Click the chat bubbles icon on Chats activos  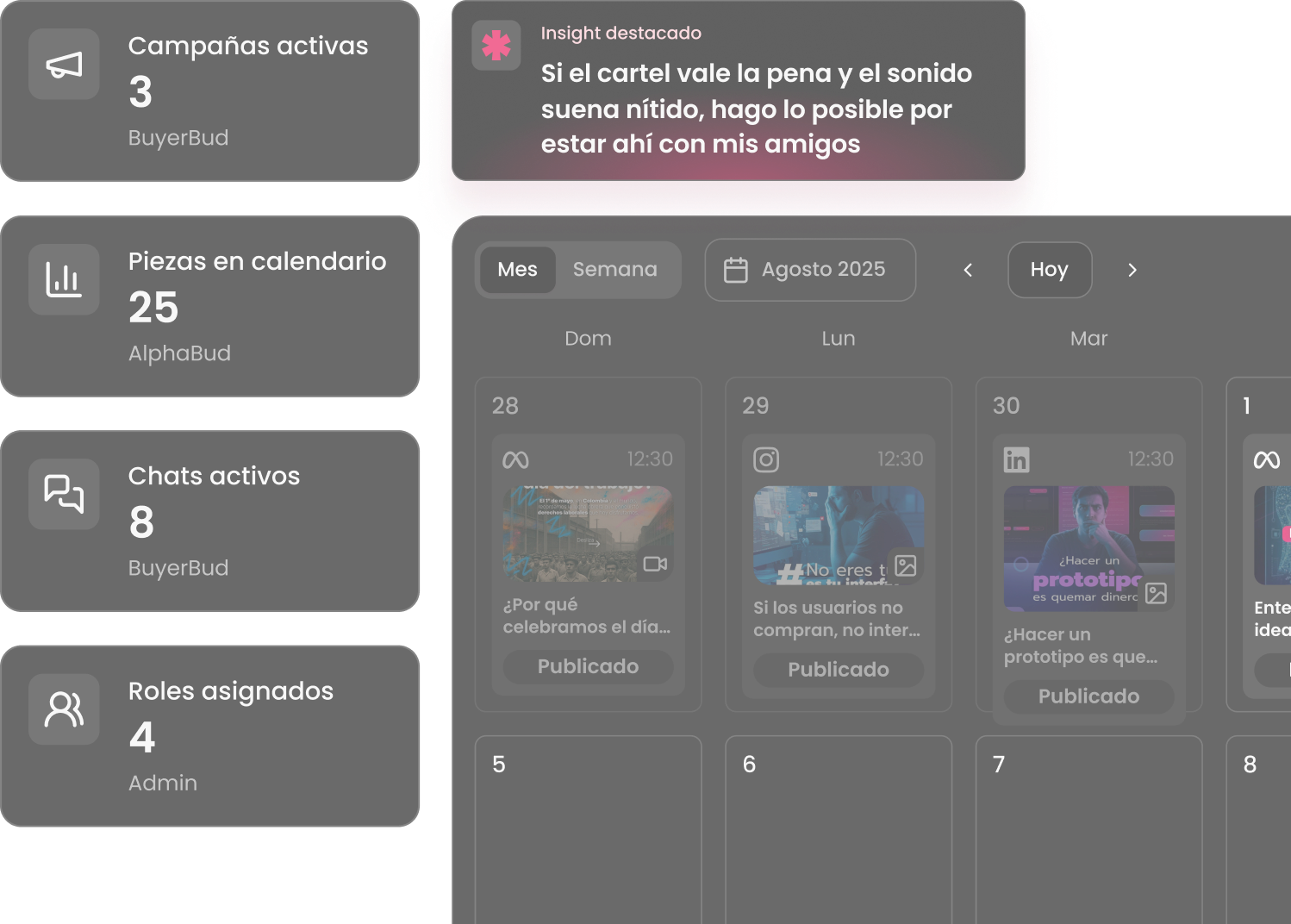[64, 494]
